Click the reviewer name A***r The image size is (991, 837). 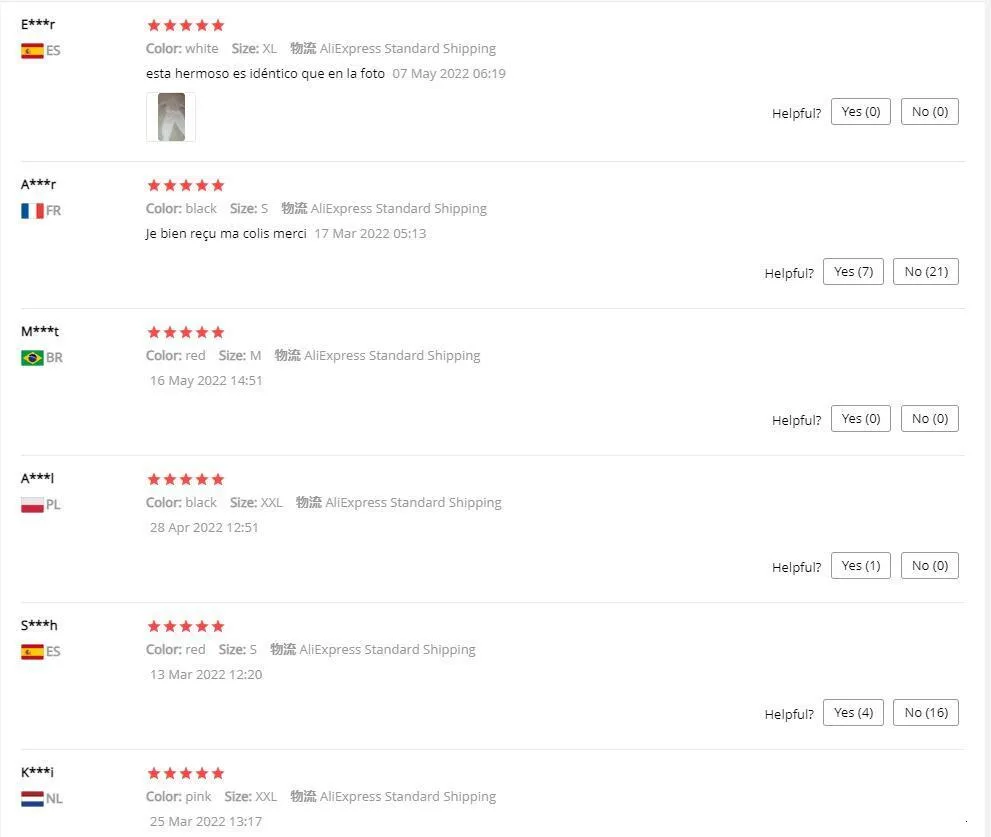pyautogui.click(x=39, y=184)
